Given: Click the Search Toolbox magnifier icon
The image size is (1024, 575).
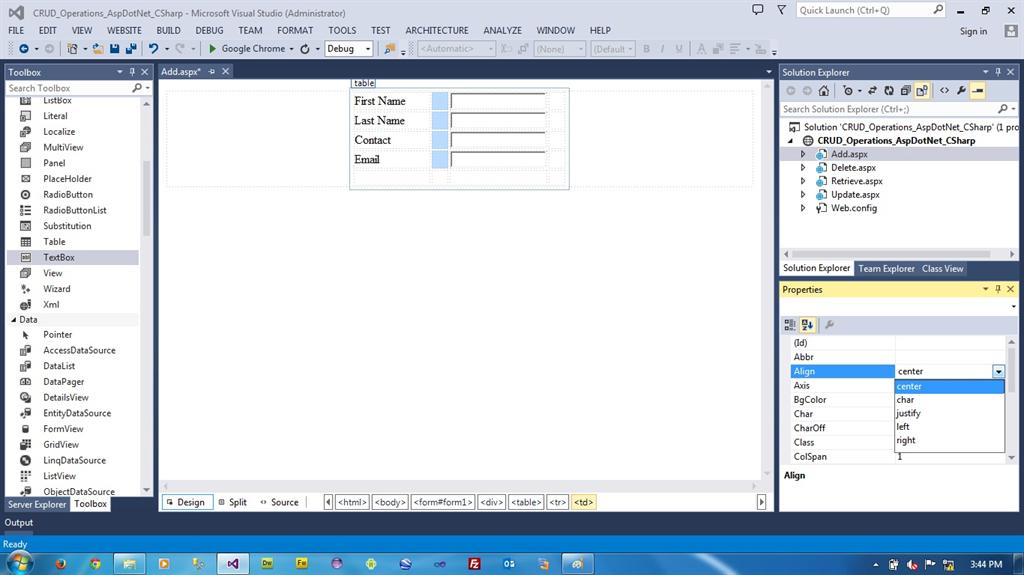Looking at the screenshot, I should [136, 88].
